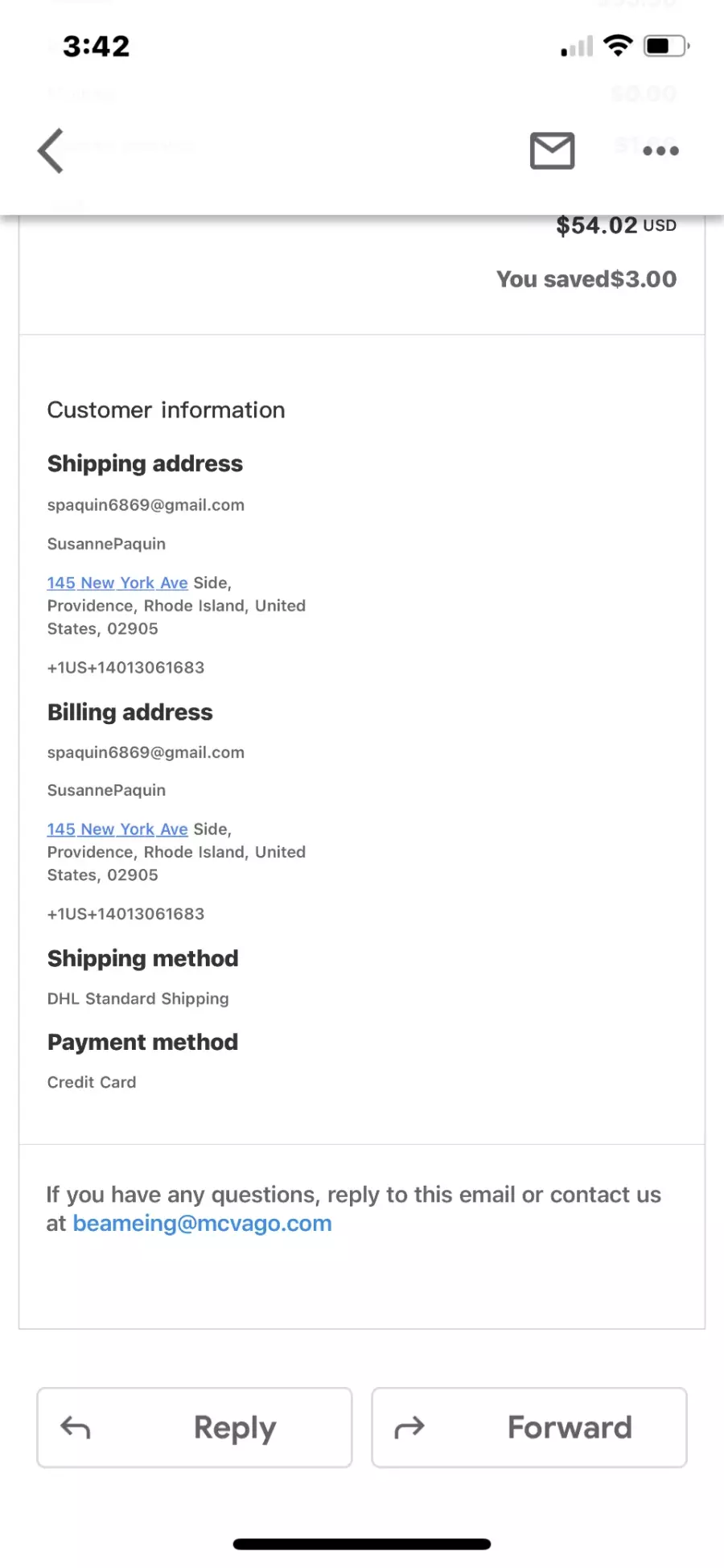Viewport: 724px width, 1568px height.
Task: Open the three-dot more options menu
Action: click(661, 150)
